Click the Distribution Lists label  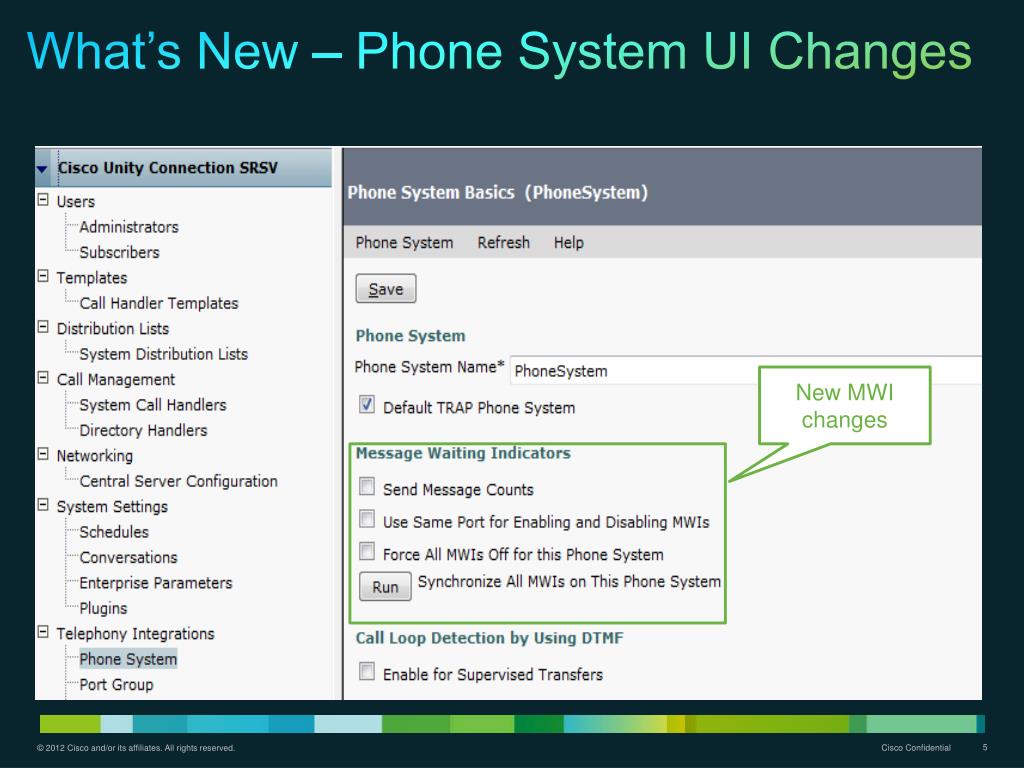click(112, 329)
